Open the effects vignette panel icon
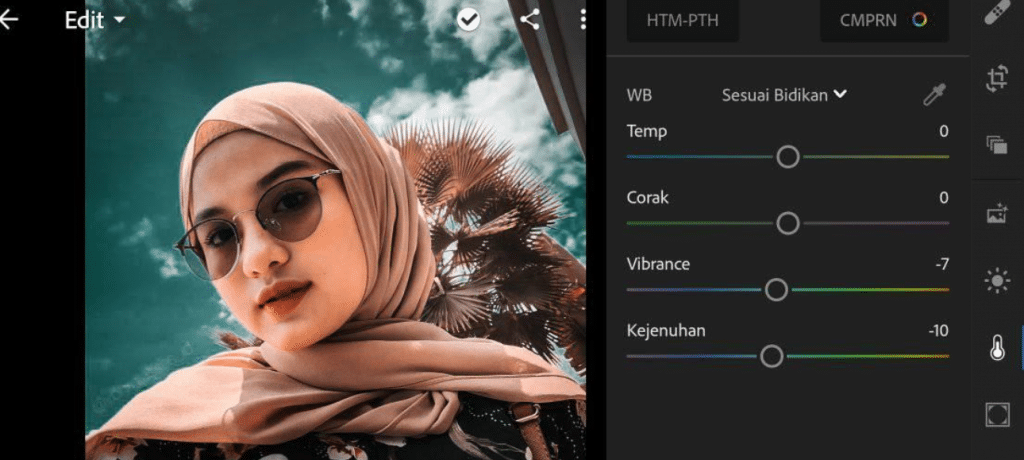 pos(997,415)
